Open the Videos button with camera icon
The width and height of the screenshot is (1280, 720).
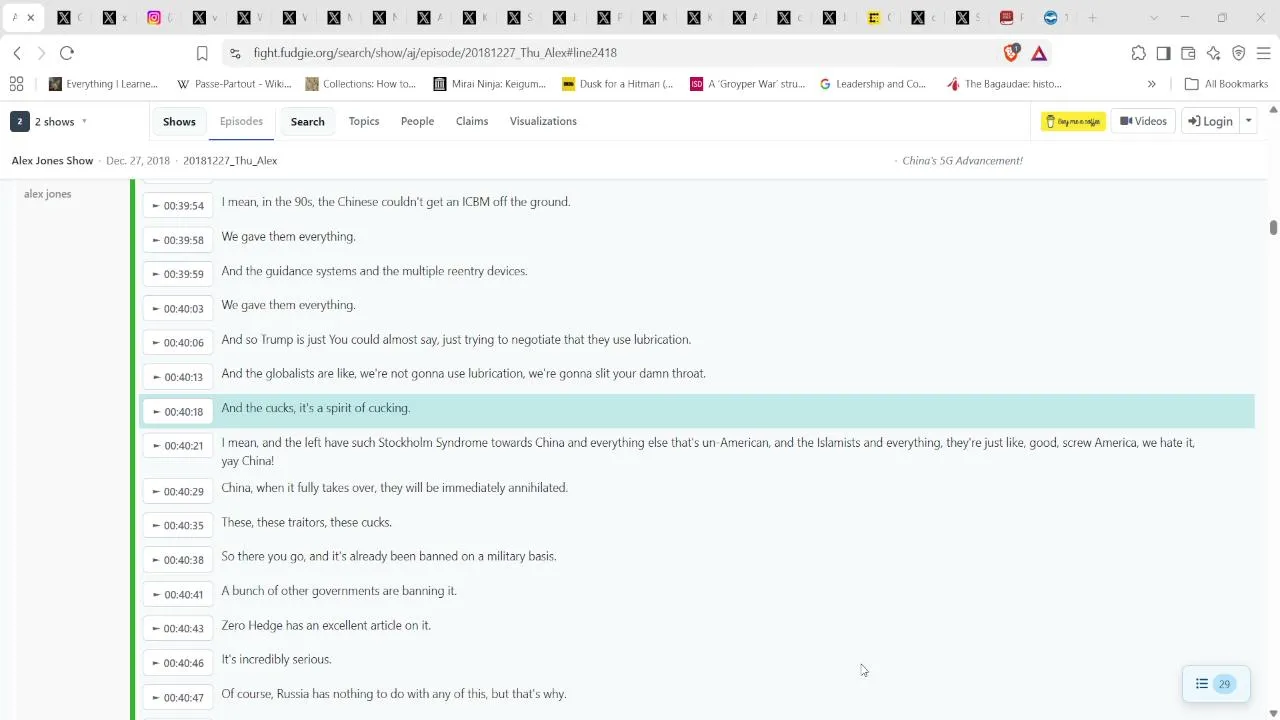(x=1143, y=121)
